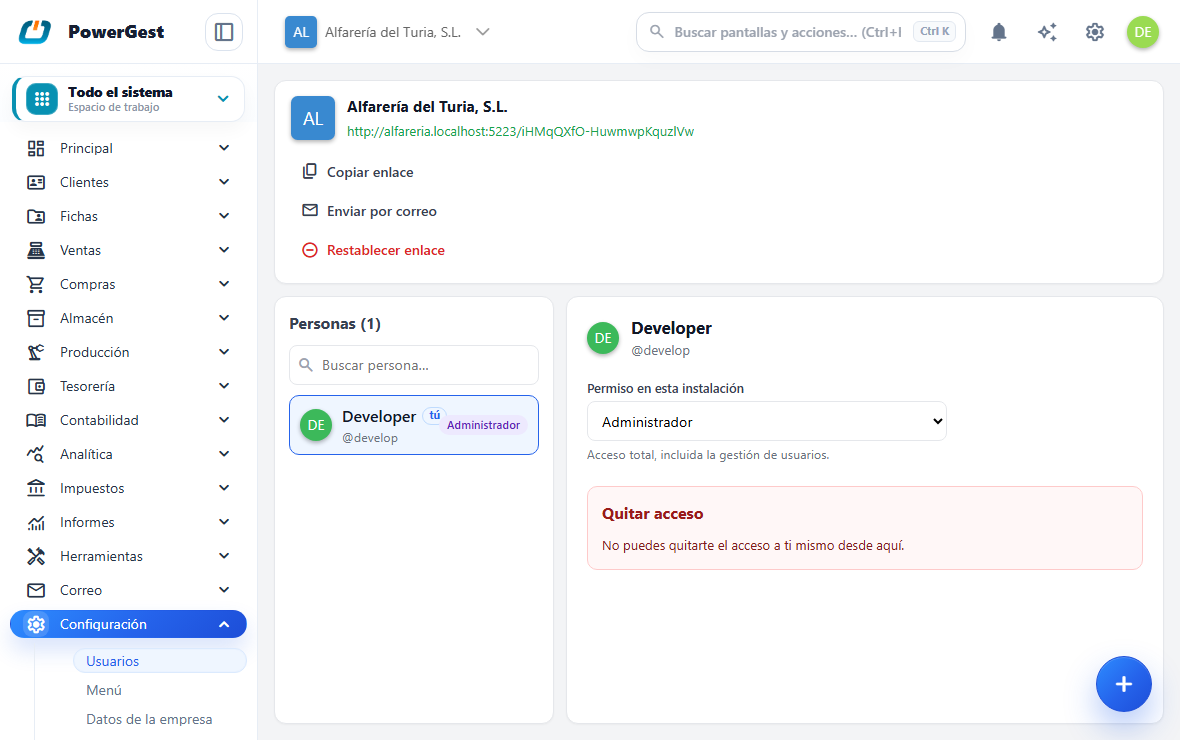The width and height of the screenshot is (1180, 740).
Task: Expand the Contabilidad section chevron
Action: pyautogui.click(x=224, y=420)
